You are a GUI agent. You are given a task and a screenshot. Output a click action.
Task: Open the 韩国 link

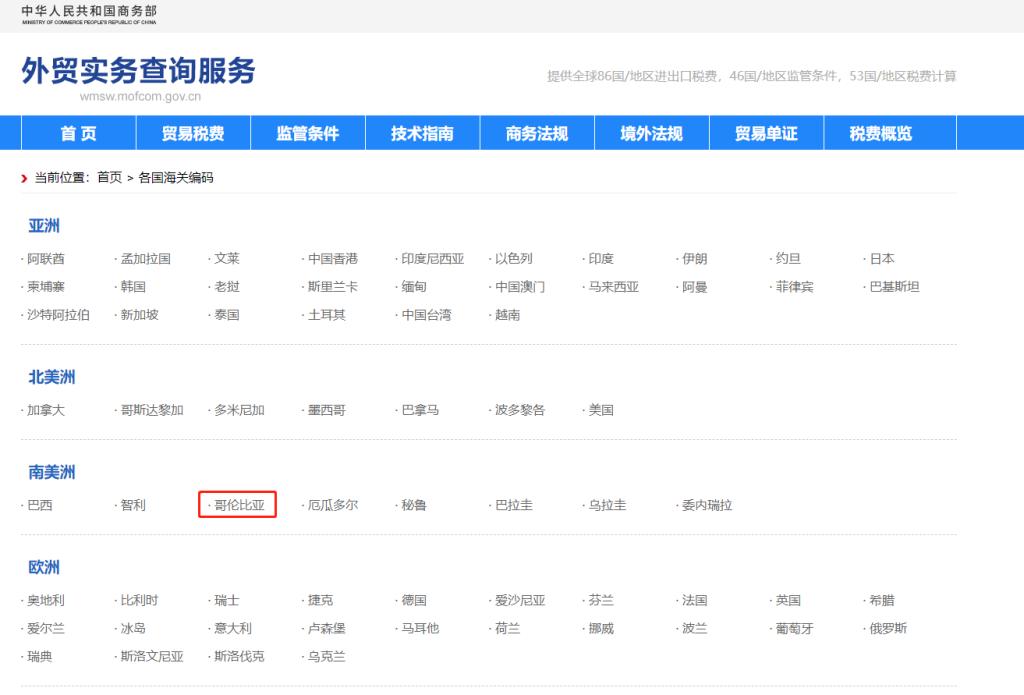pyautogui.click(x=133, y=287)
